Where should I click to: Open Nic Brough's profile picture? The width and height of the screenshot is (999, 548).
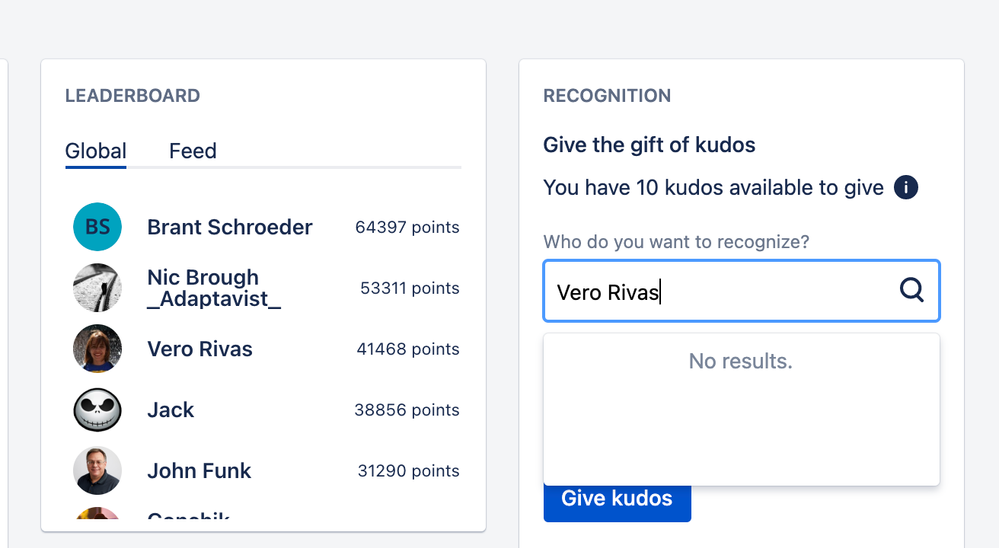(x=97, y=288)
